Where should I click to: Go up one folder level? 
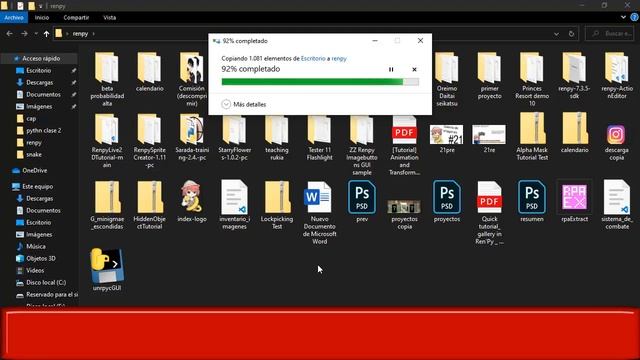[x=47, y=33]
